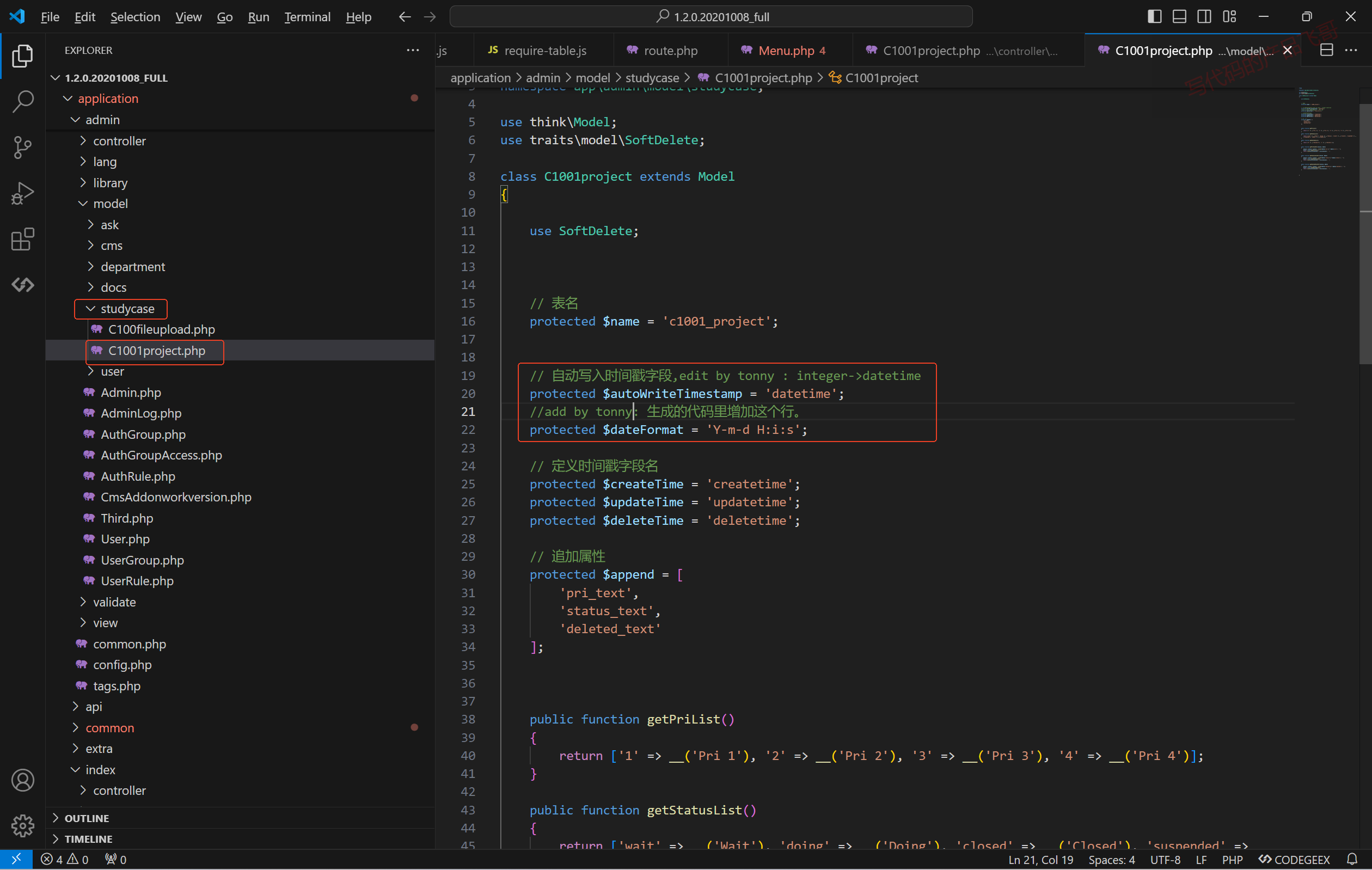The image size is (1372, 870).
Task: Split the editor with the toolbar icon
Action: [x=1326, y=50]
